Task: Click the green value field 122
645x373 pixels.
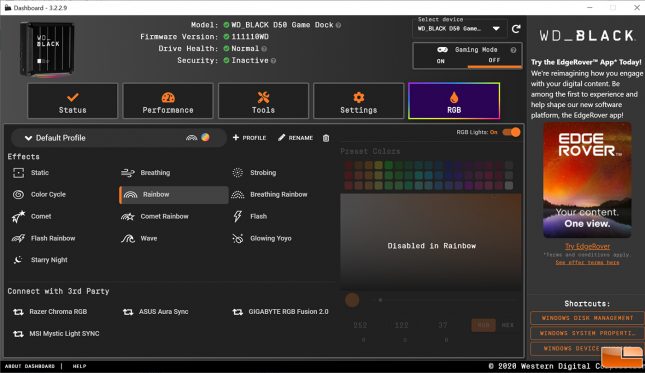Action: coord(401,325)
